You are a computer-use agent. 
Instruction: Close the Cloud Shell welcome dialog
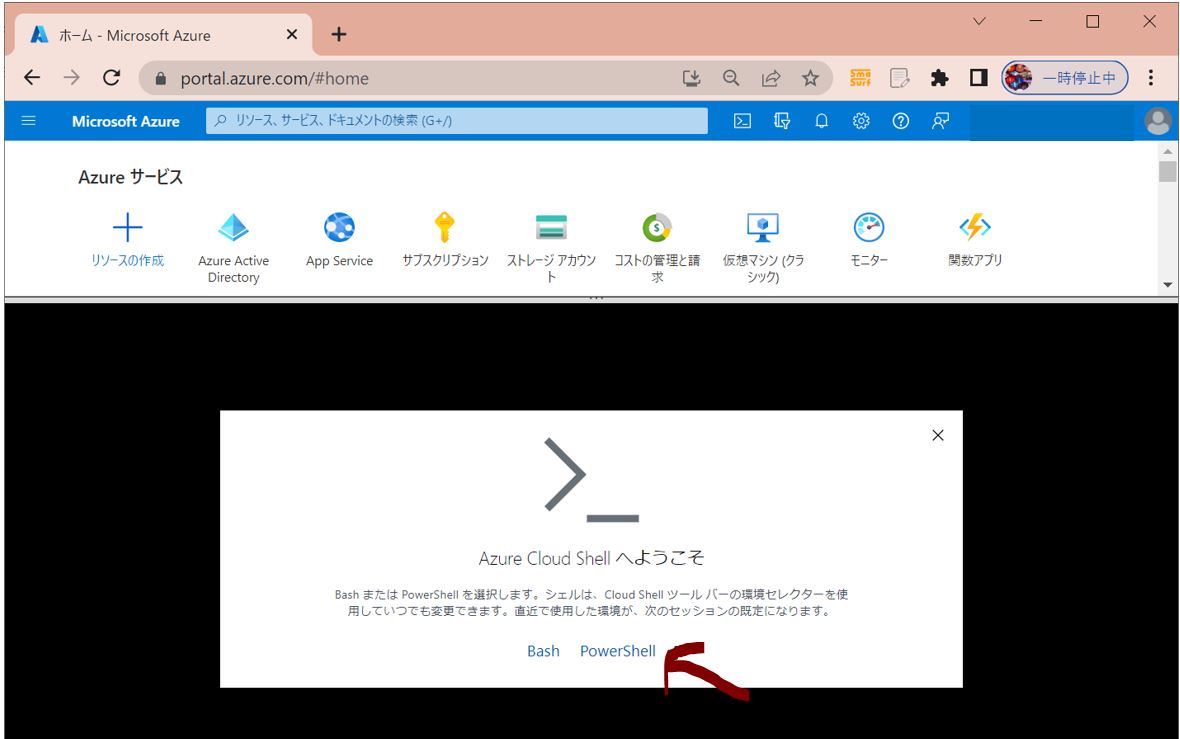point(937,435)
